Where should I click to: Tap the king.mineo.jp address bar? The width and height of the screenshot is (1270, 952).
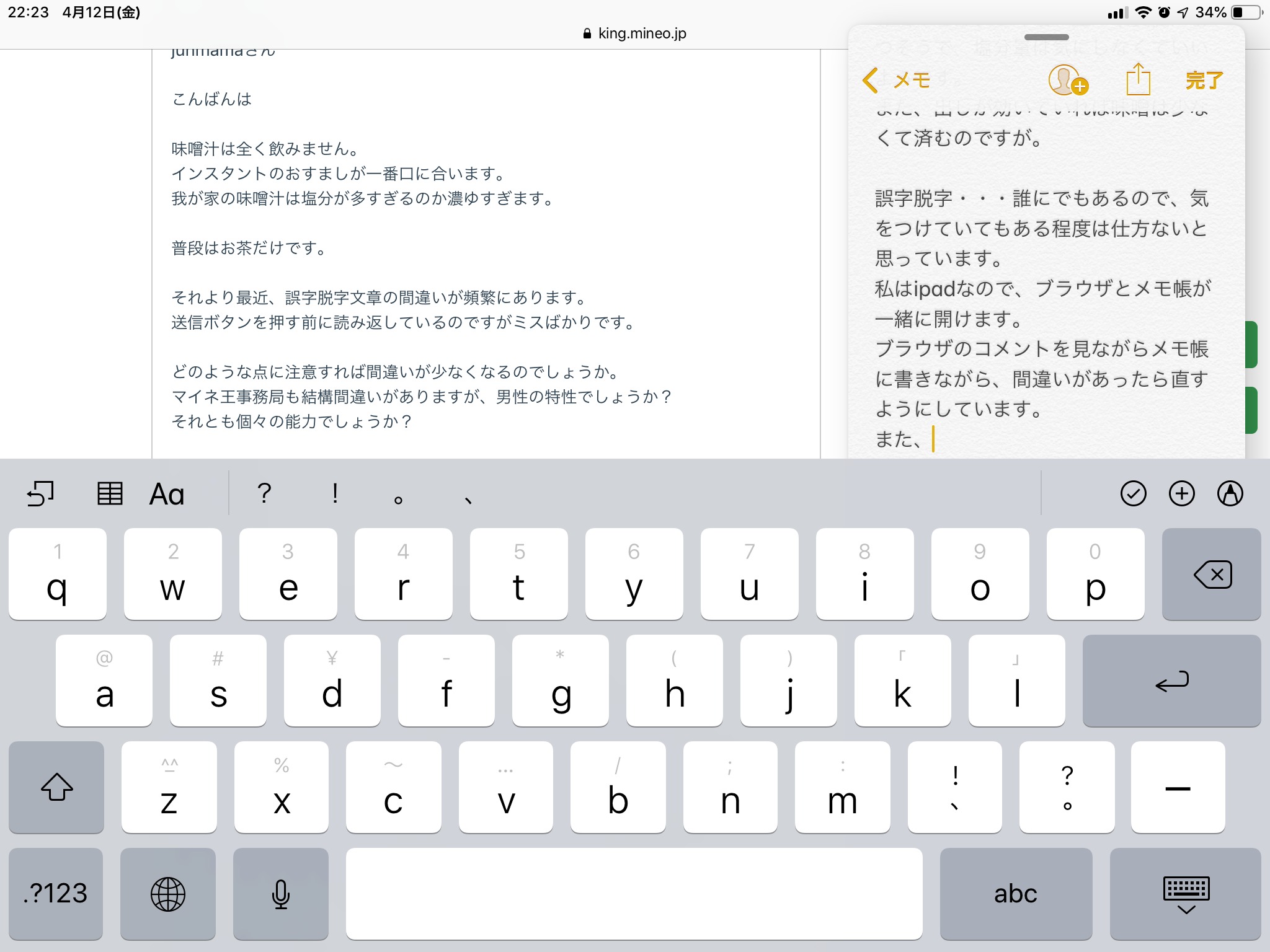pyautogui.click(x=635, y=33)
